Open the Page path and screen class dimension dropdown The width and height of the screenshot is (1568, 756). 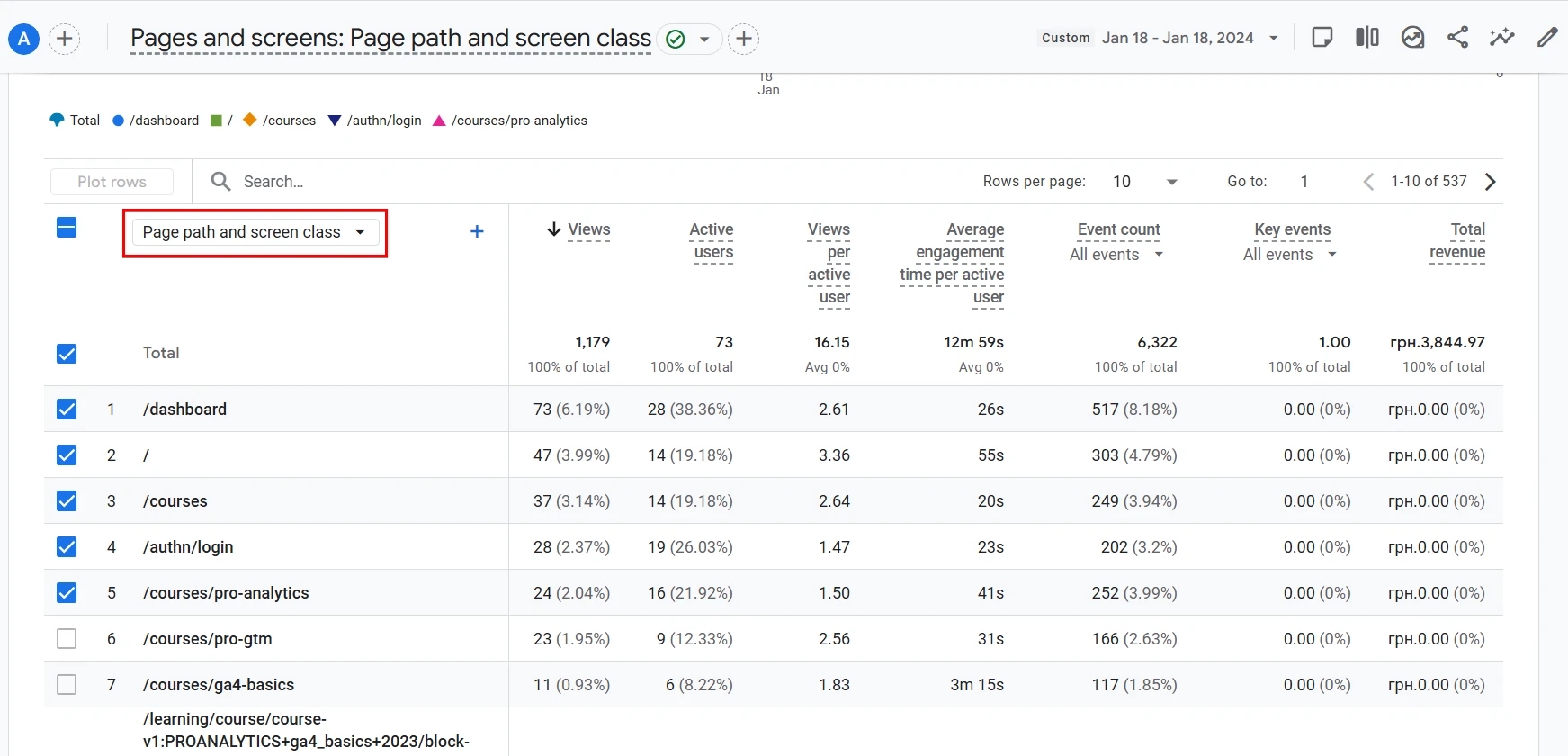click(255, 232)
